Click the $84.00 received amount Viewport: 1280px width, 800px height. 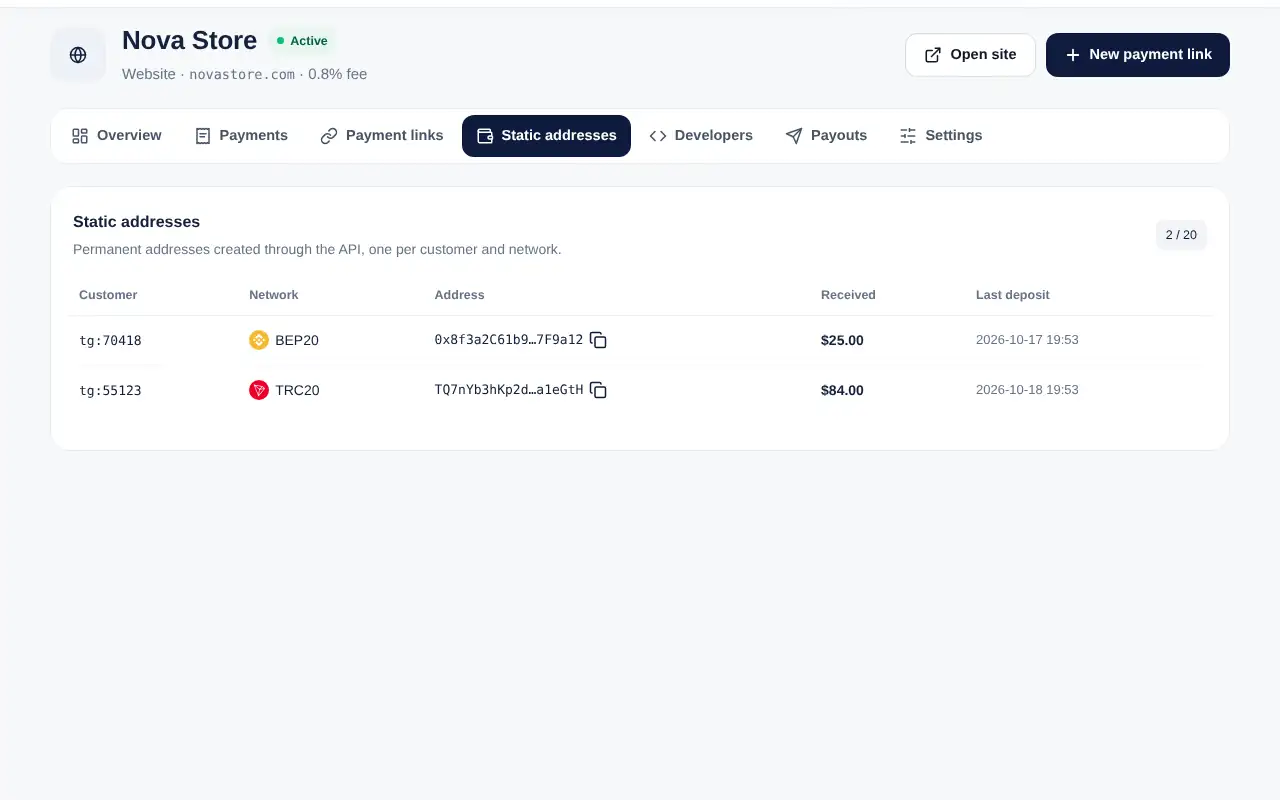[842, 390]
